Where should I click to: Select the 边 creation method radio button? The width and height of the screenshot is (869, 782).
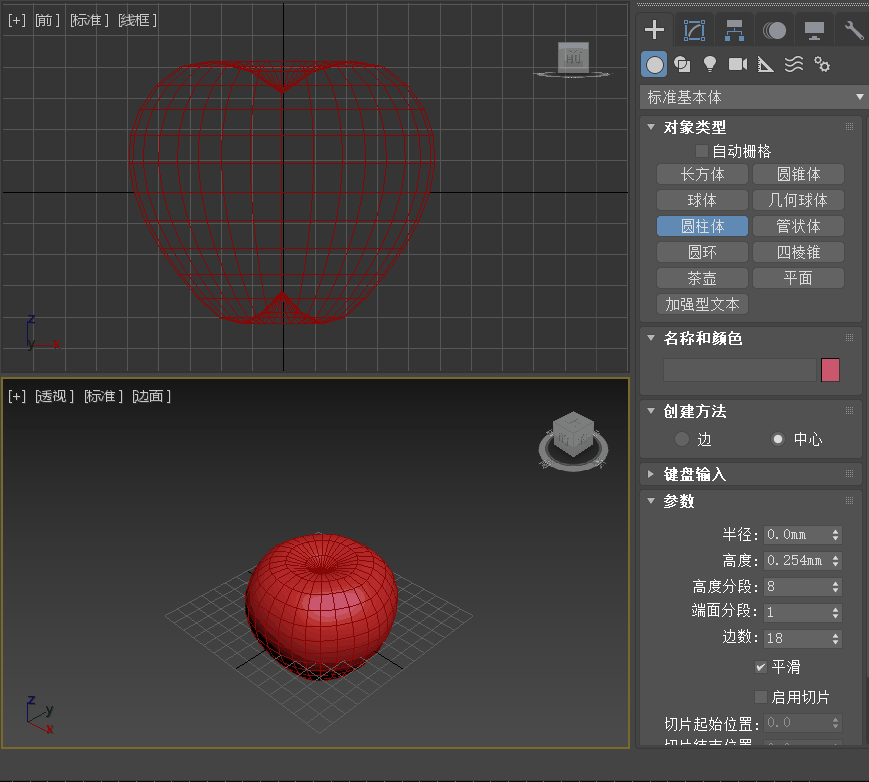[682, 439]
